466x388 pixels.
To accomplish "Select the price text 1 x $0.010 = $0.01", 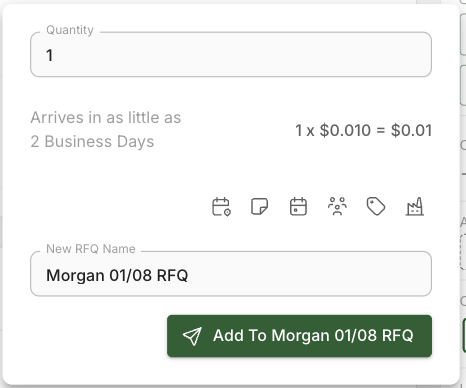I will pyautogui.click(x=364, y=130).
